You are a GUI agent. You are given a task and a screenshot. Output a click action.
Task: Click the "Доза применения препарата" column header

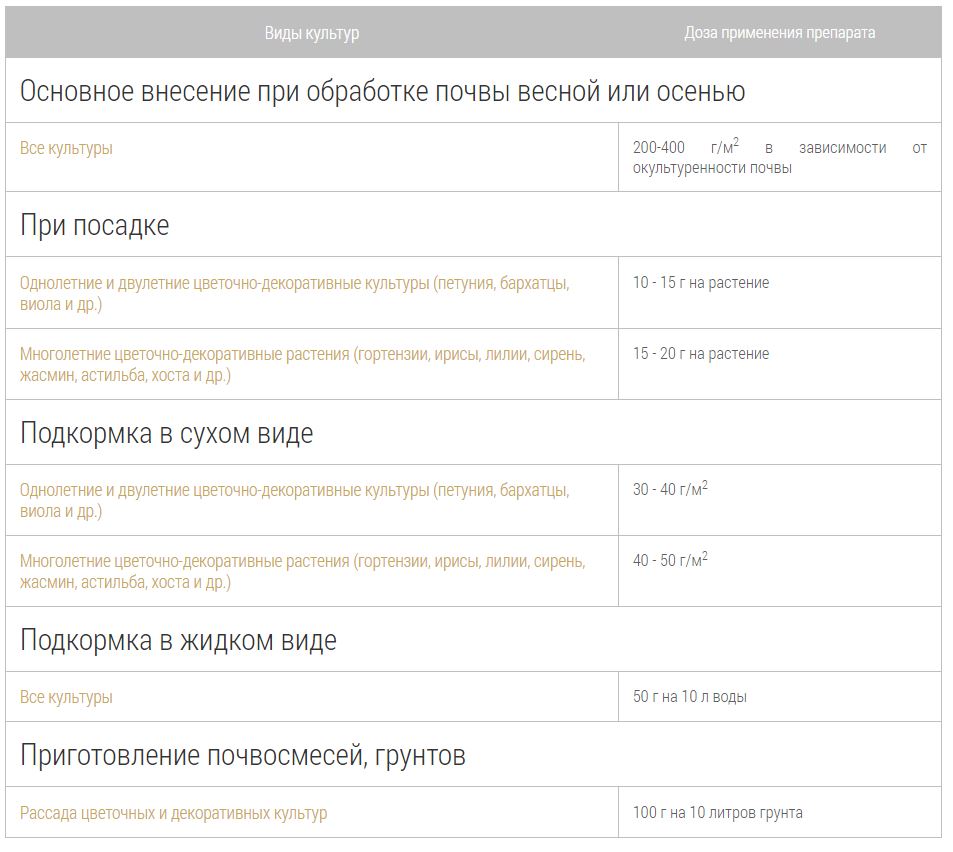click(x=779, y=33)
